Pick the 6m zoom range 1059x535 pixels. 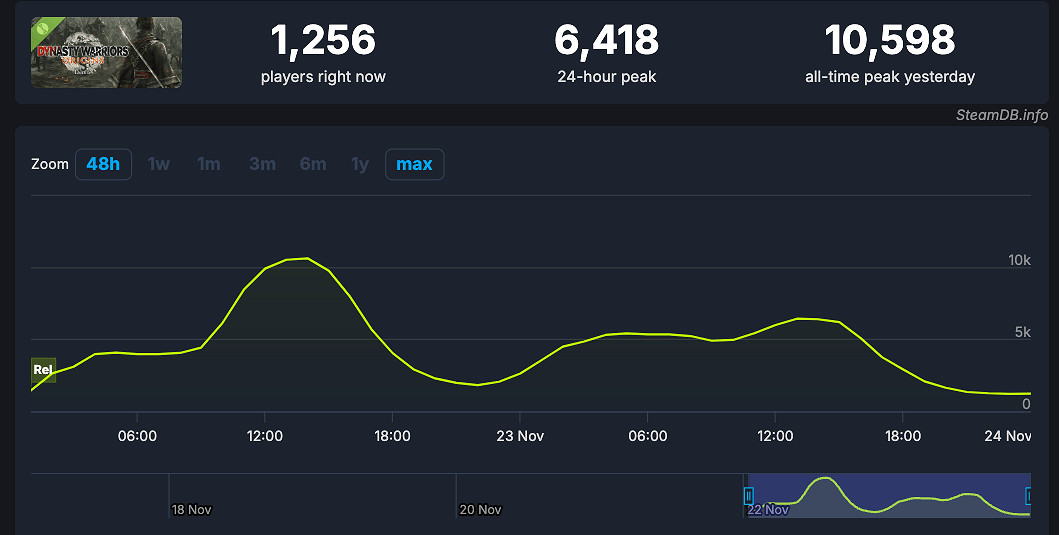313,164
